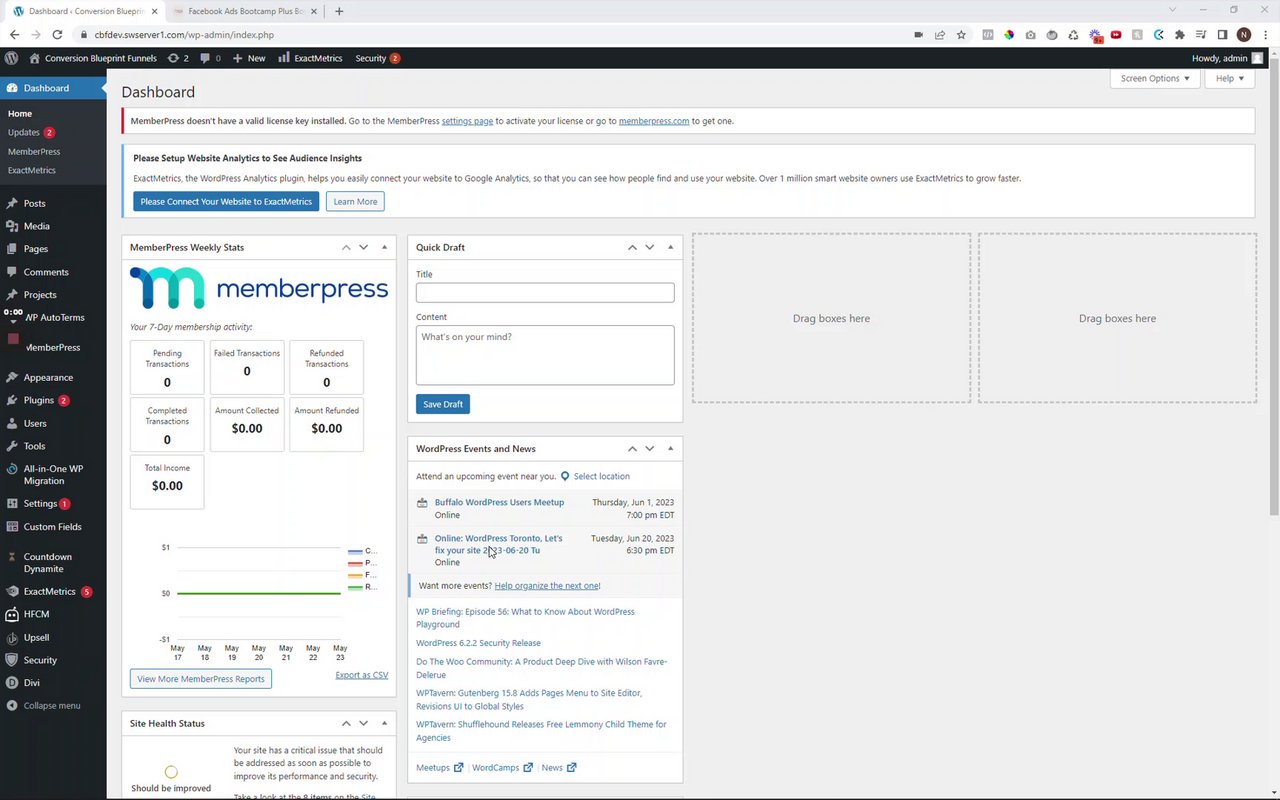Open Security in the admin bar
Screen dimensions: 1280x800
tap(377, 58)
